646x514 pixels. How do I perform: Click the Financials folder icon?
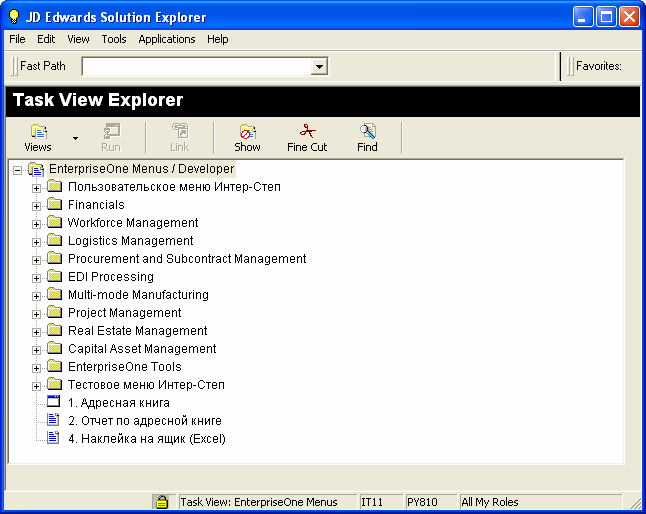click(54, 204)
